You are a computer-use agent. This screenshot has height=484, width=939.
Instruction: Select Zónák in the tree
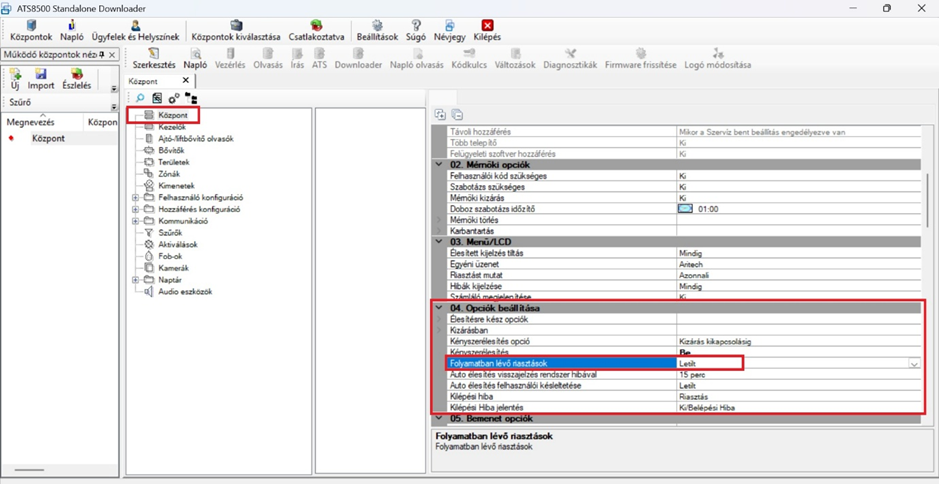168,174
